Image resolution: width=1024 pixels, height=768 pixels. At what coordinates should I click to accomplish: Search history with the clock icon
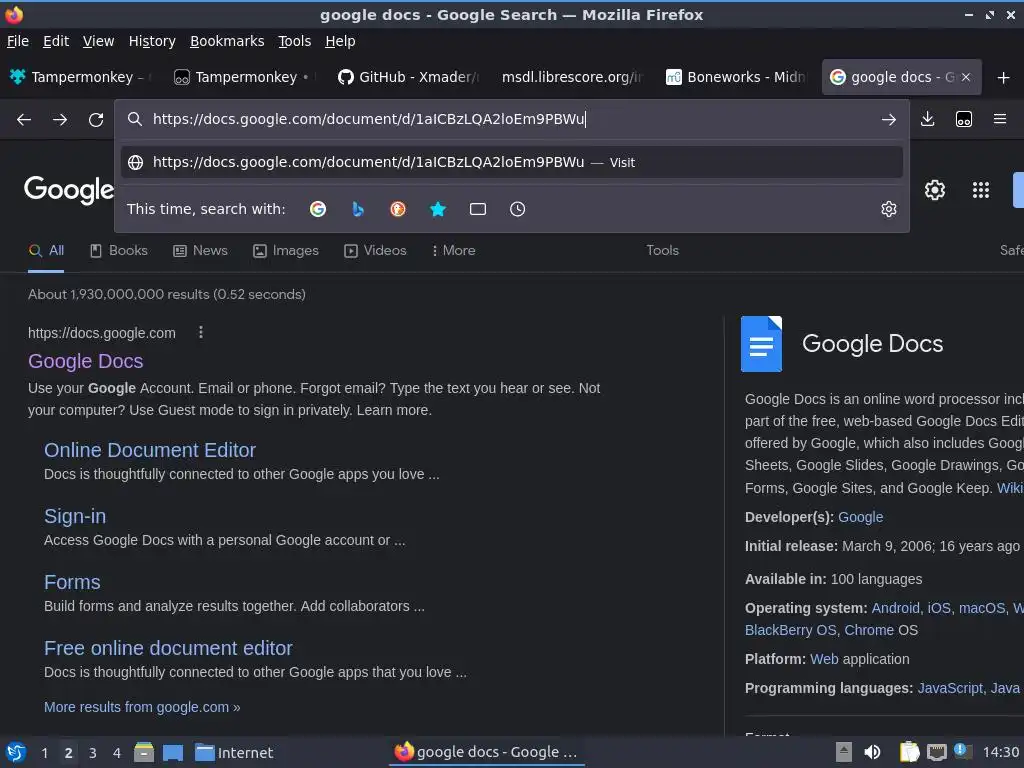(517, 209)
